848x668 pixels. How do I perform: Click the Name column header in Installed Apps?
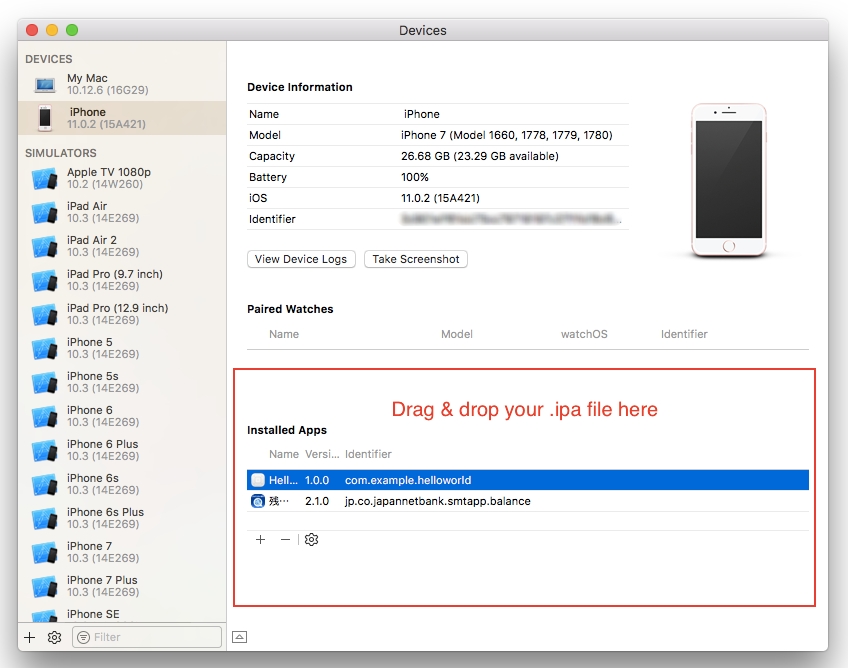tap(284, 454)
